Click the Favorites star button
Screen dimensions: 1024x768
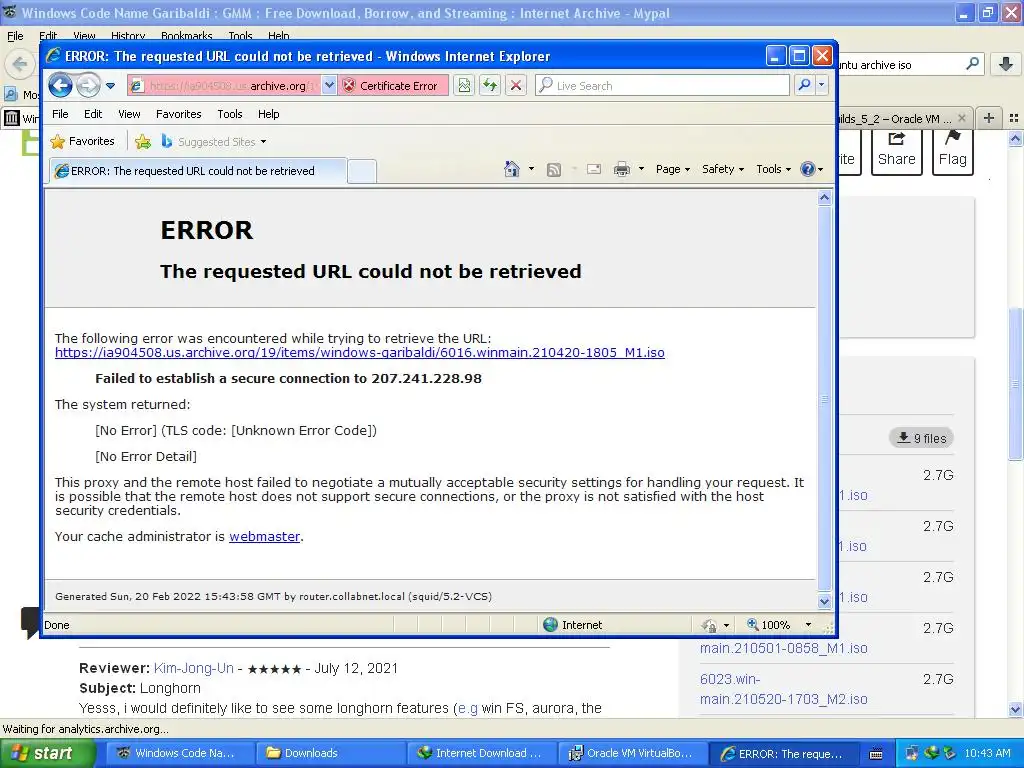coord(83,141)
